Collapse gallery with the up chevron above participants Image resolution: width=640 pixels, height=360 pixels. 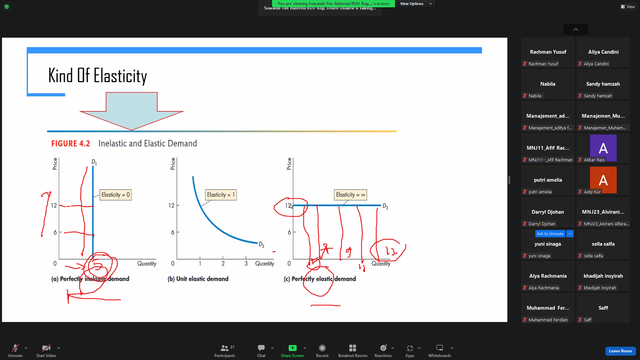pyautogui.click(x=576, y=29)
